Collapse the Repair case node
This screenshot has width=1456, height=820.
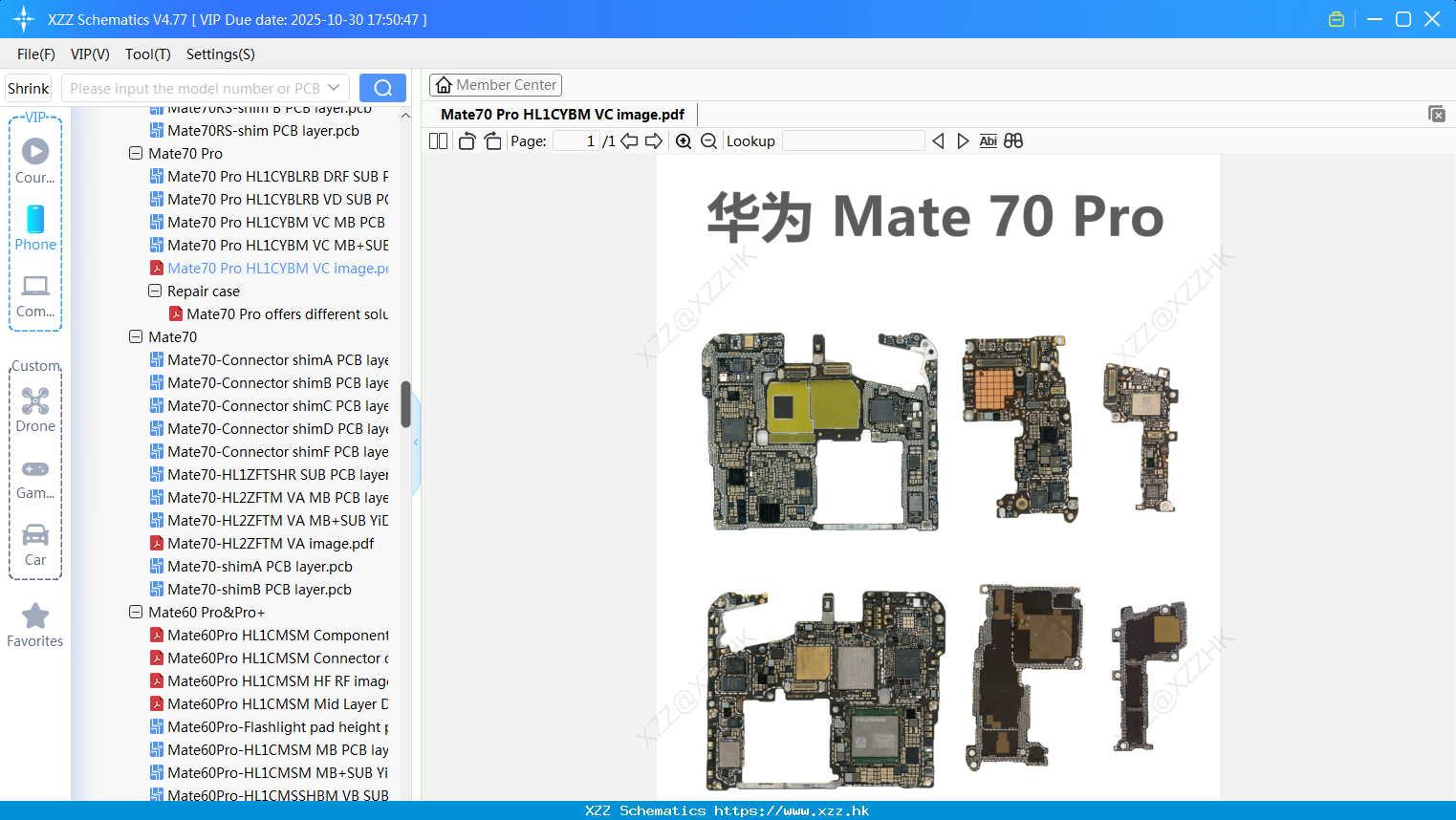click(x=155, y=291)
